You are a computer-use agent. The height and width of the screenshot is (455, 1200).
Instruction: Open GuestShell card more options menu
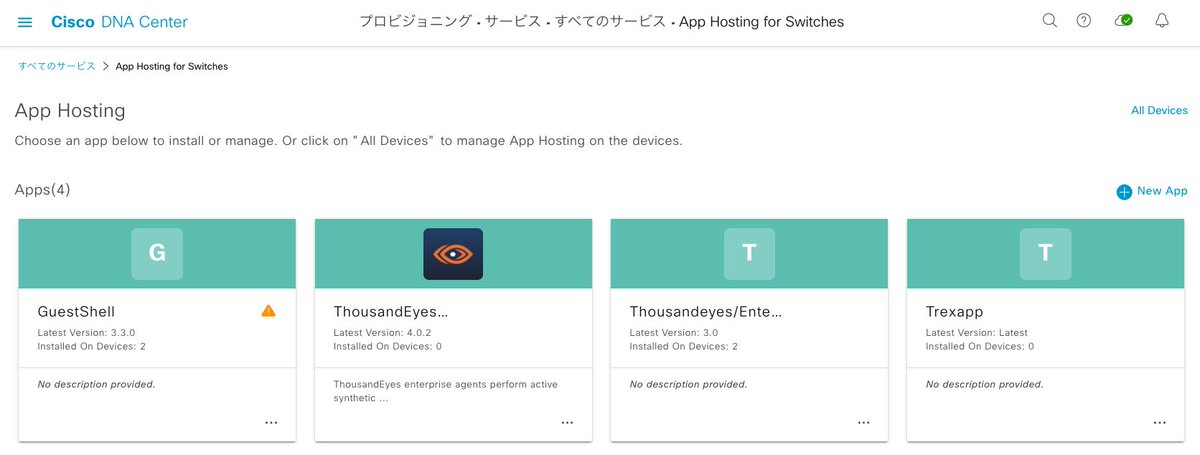[x=271, y=423]
